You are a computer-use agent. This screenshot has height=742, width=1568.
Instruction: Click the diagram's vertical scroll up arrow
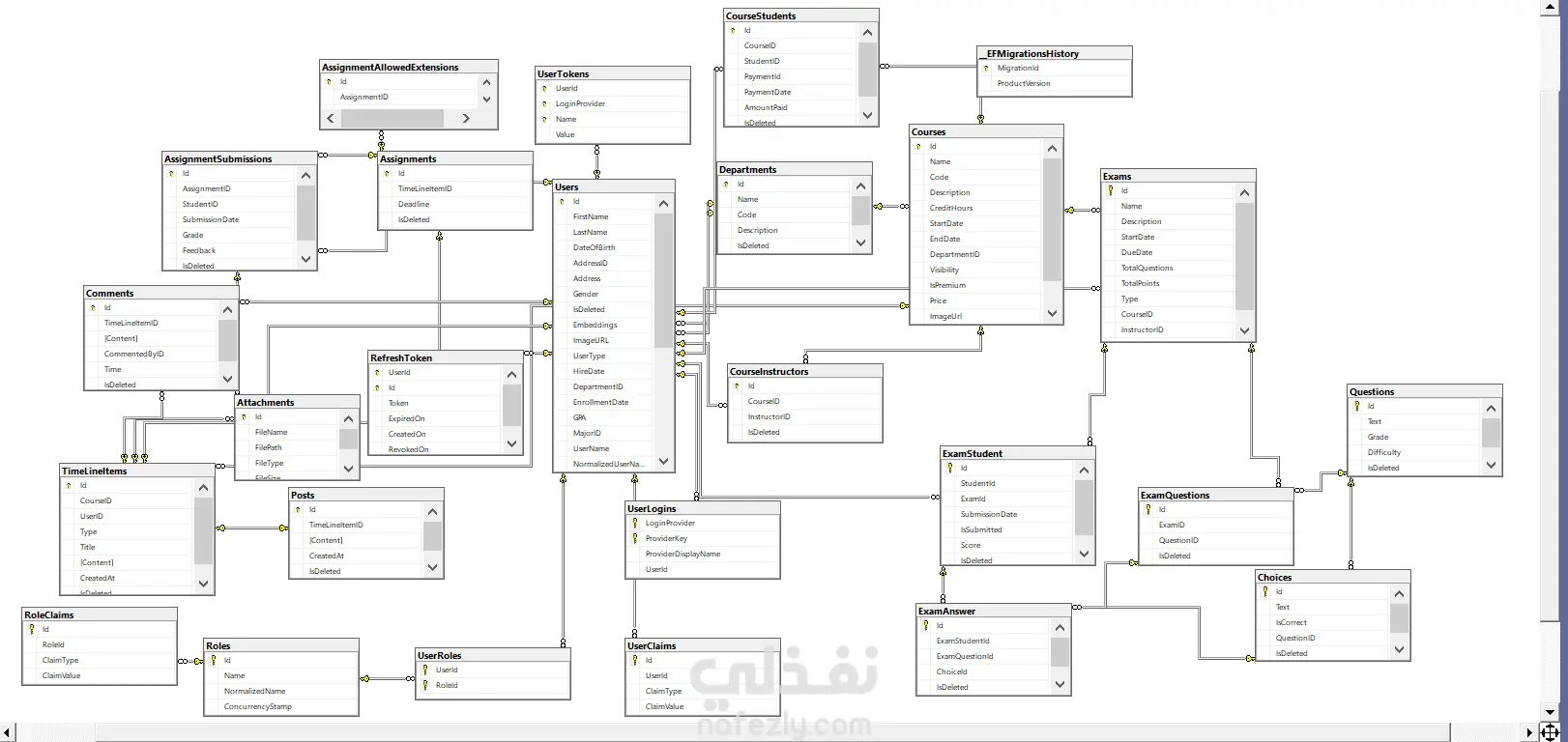click(x=1550, y=7)
